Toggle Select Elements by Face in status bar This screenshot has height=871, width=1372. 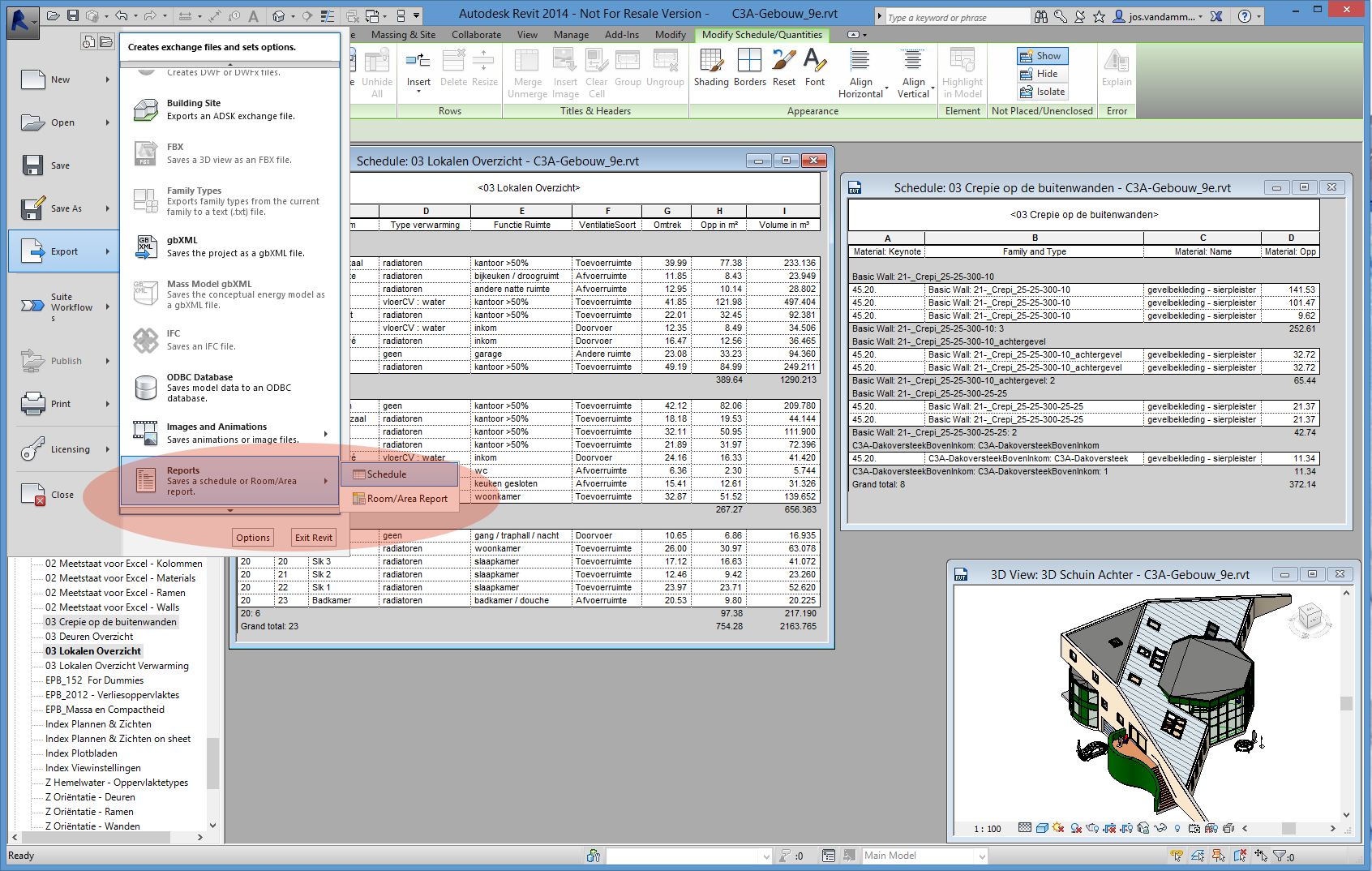pyautogui.click(x=1240, y=856)
